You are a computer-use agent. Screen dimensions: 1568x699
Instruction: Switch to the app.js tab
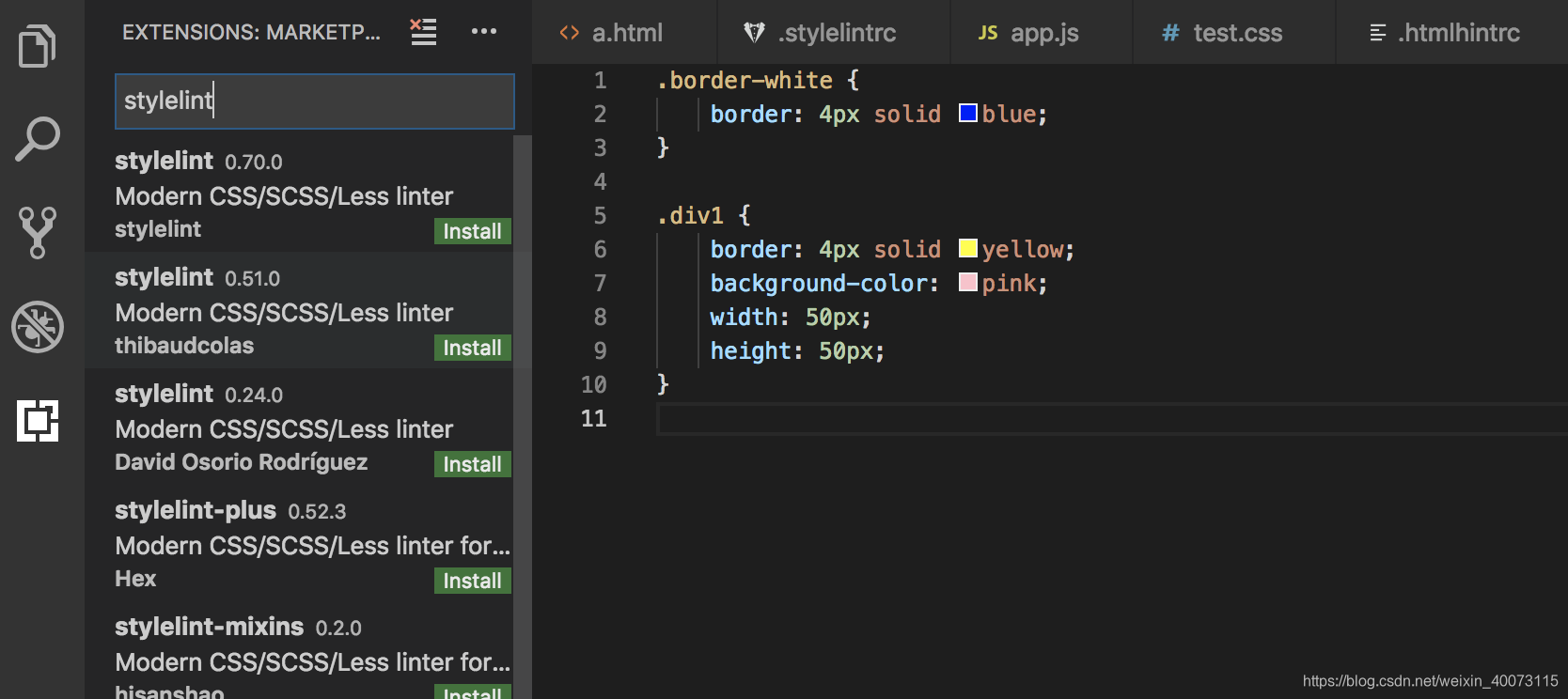point(1041,33)
